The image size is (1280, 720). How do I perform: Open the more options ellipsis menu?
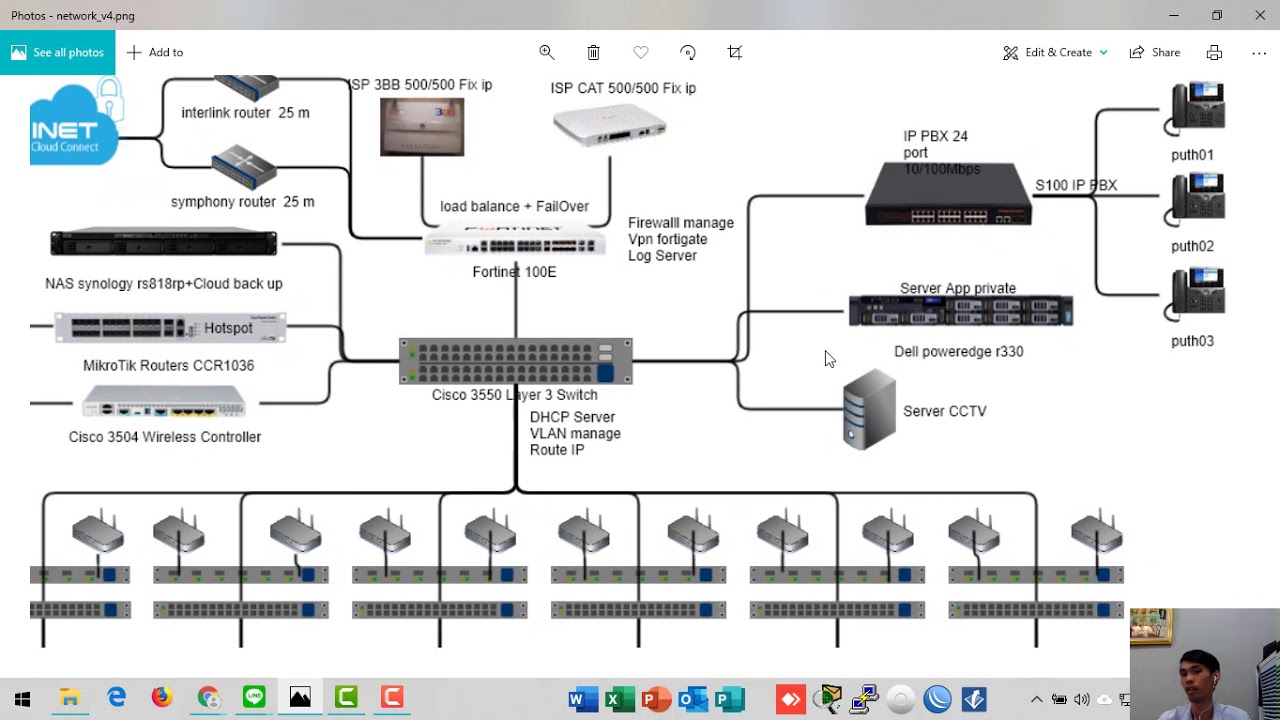1259,52
